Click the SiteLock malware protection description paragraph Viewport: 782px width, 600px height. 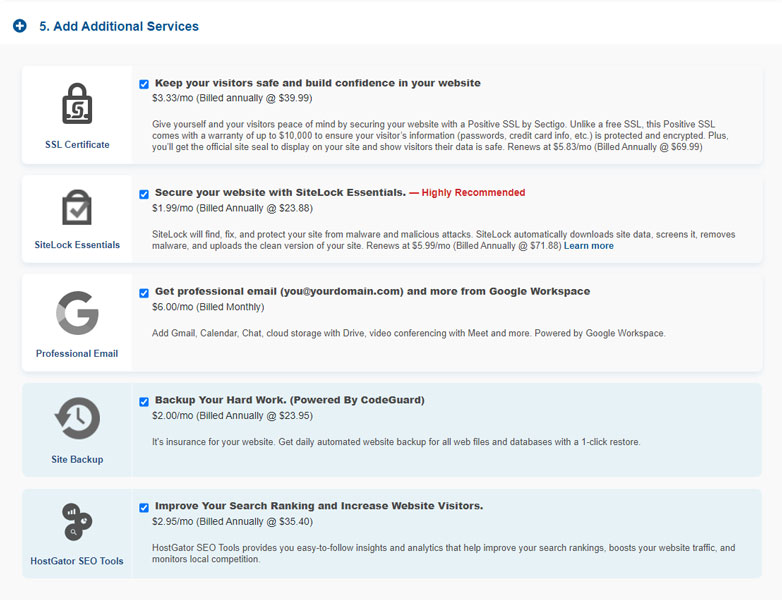click(443, 240)
